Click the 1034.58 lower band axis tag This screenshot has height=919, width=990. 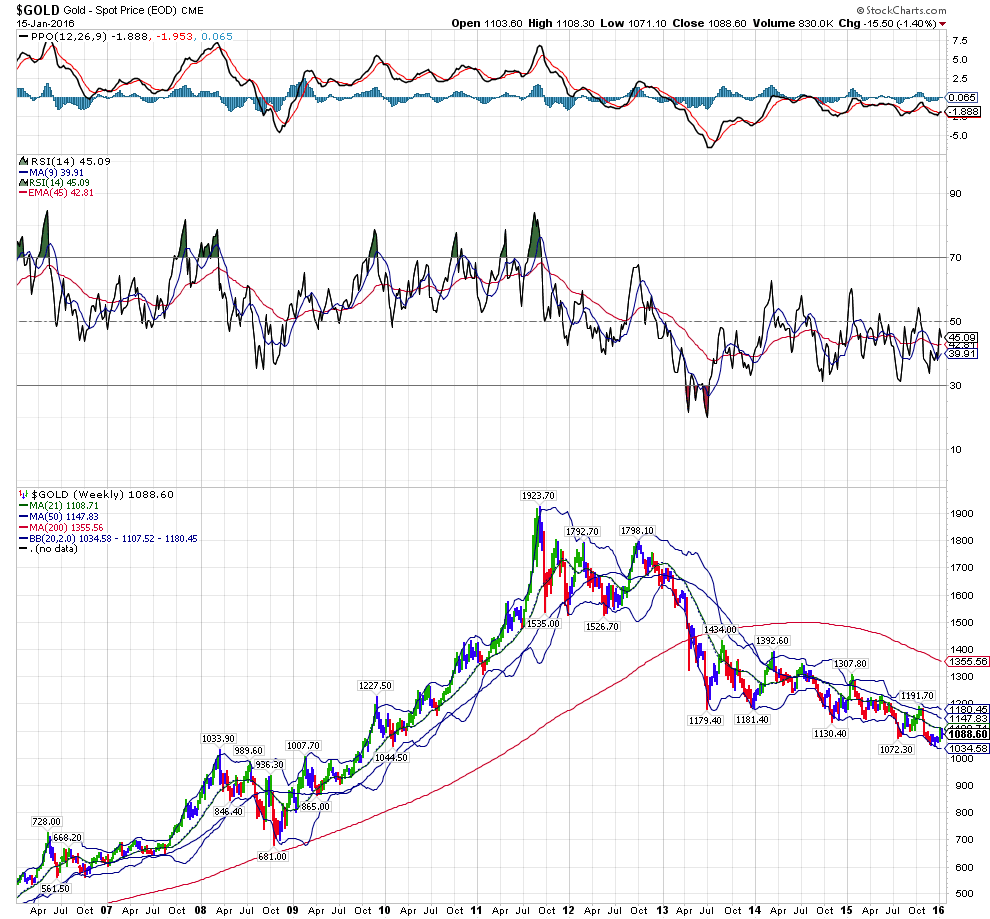[x=967, y=748]
